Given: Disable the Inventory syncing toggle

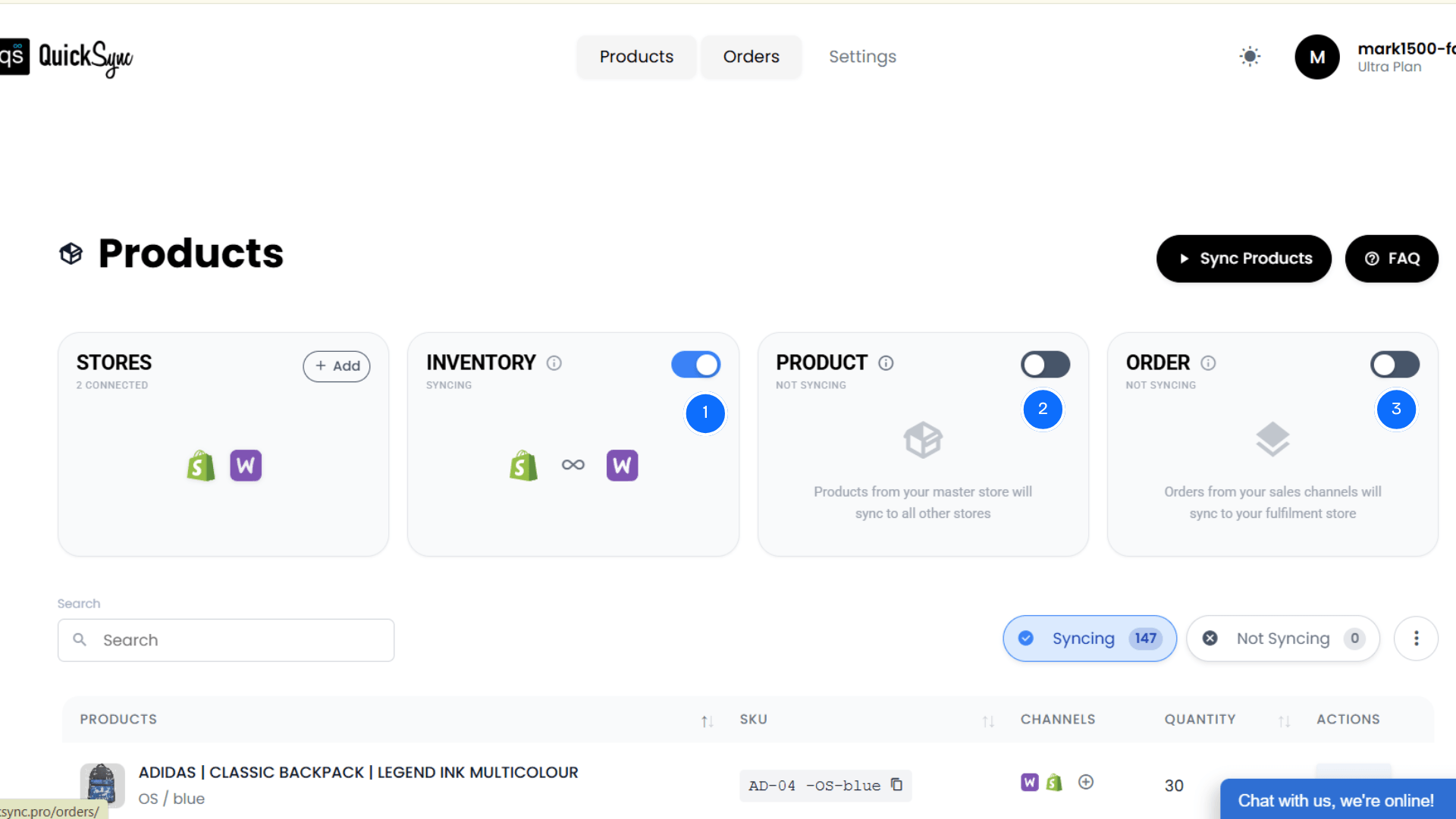Looking at the screenshot, I should pos(695,364).
